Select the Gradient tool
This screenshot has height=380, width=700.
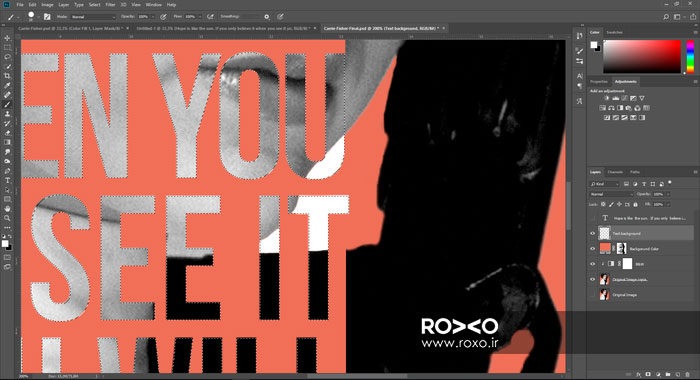[7, 142]
